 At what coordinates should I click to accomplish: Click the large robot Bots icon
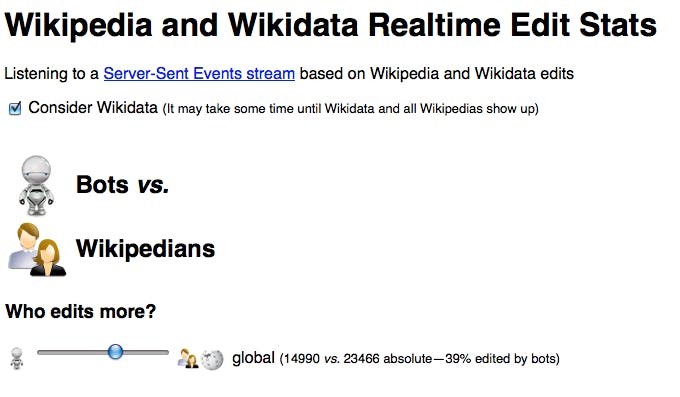point(36,186)
